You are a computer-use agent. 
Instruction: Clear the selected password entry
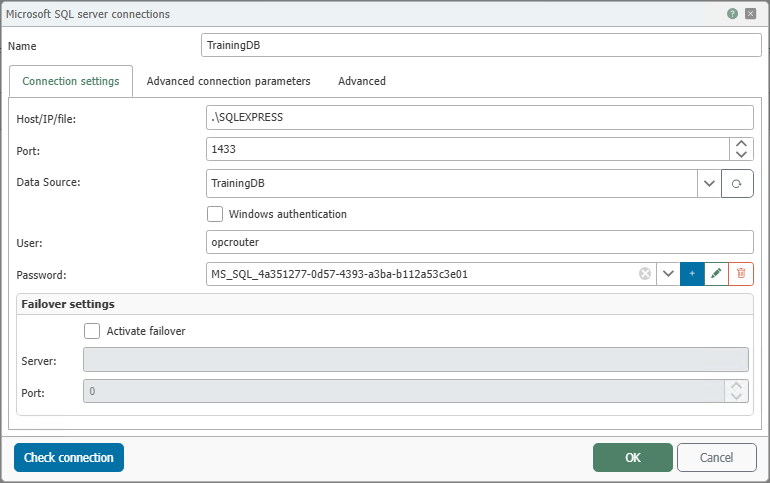click(645, 274)
